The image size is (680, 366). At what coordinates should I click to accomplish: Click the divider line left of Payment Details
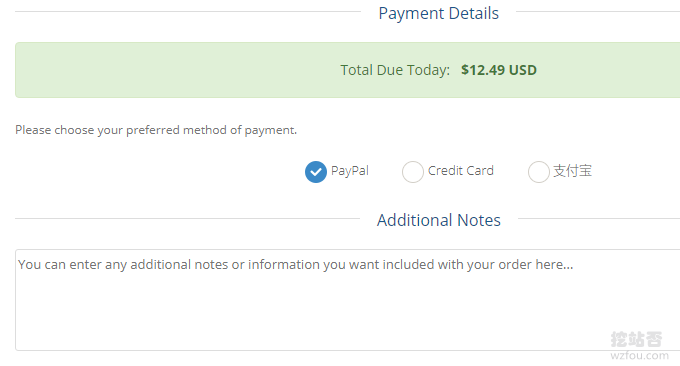(x=188, y=12)
